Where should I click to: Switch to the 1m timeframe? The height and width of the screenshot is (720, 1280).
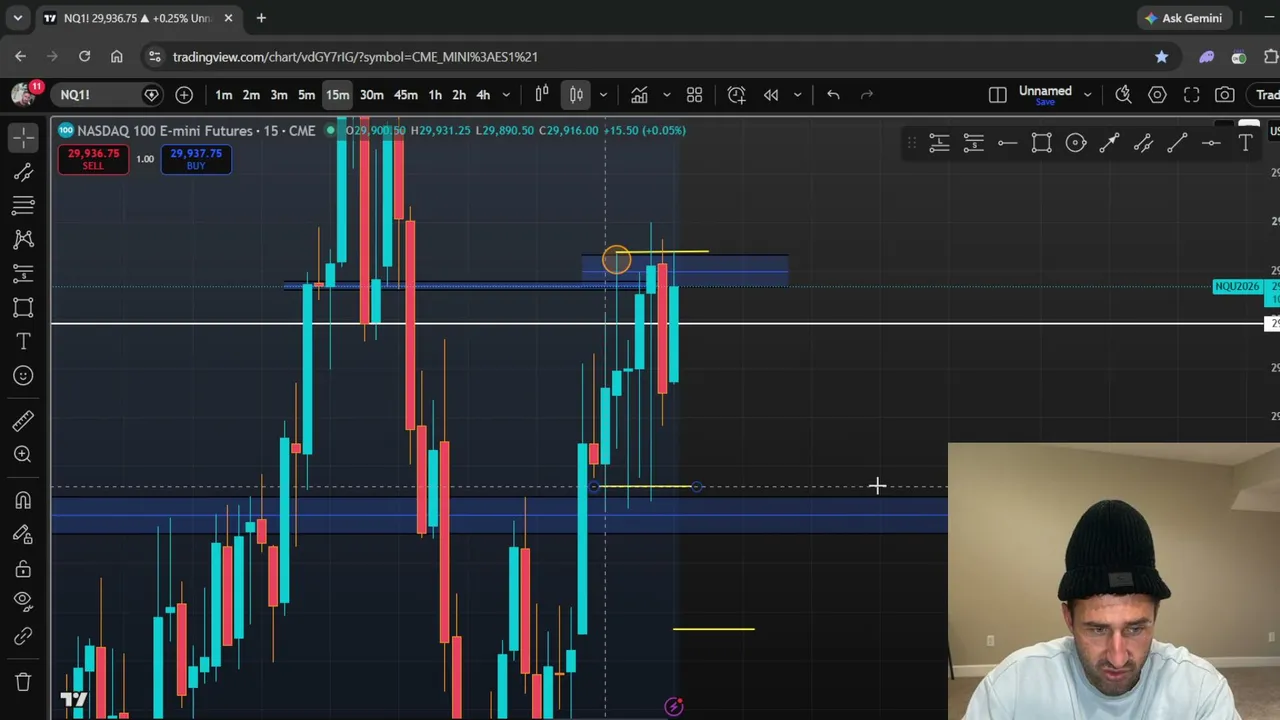[x=224, y=95]
